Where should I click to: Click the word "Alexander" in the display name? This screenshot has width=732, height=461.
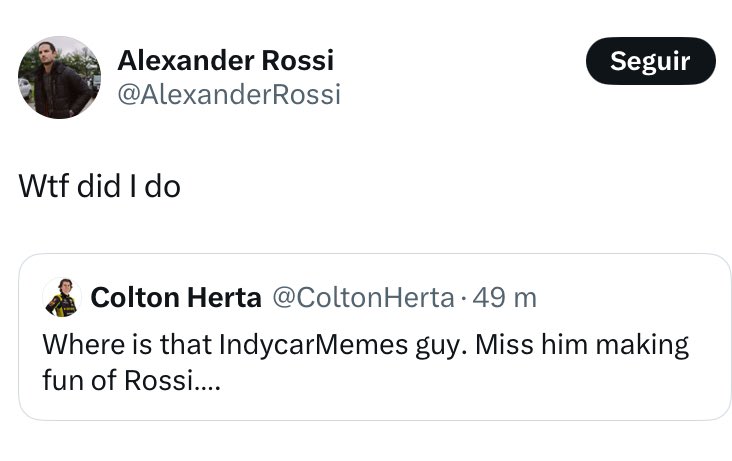pos(186,61)
